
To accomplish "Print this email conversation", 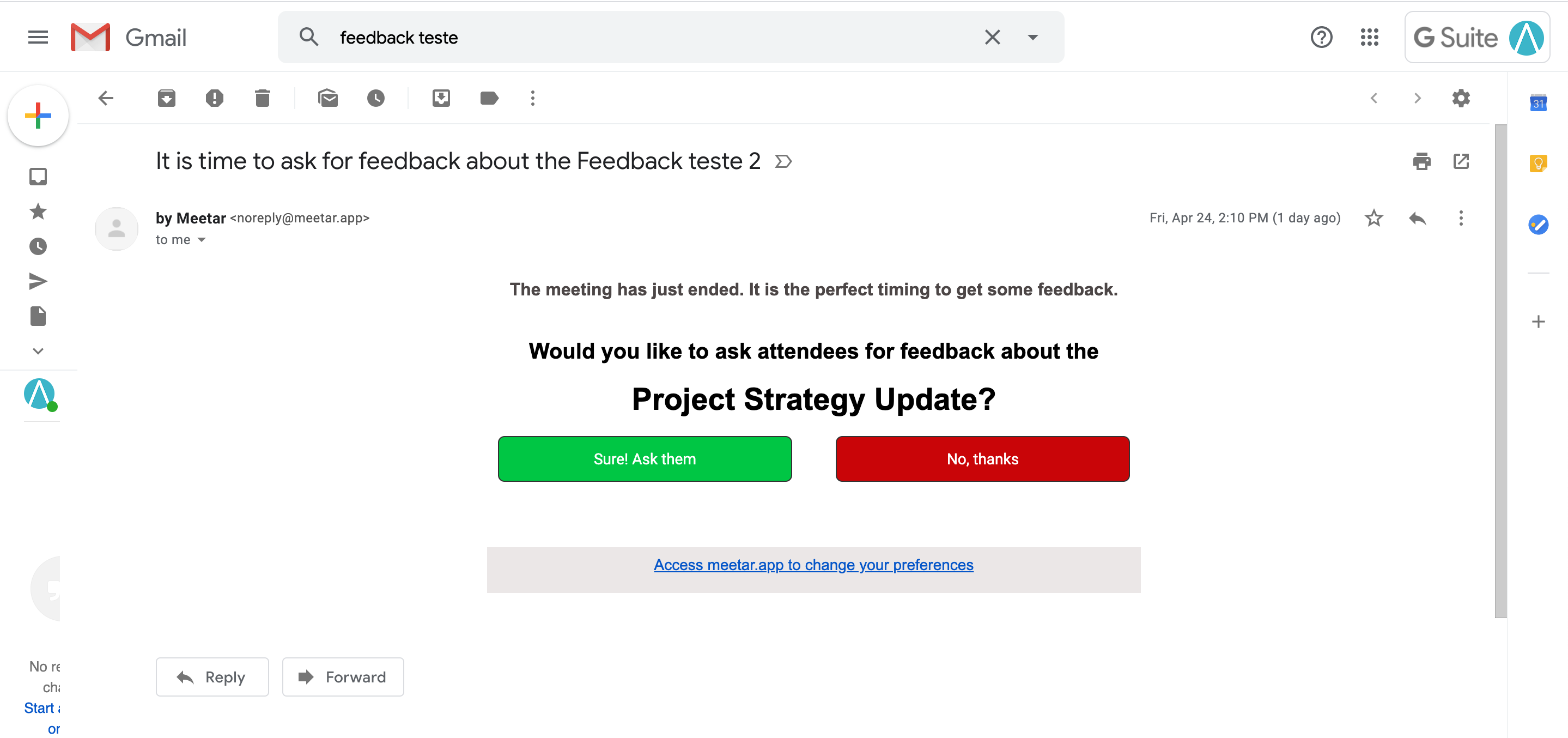I will 1421,161.
